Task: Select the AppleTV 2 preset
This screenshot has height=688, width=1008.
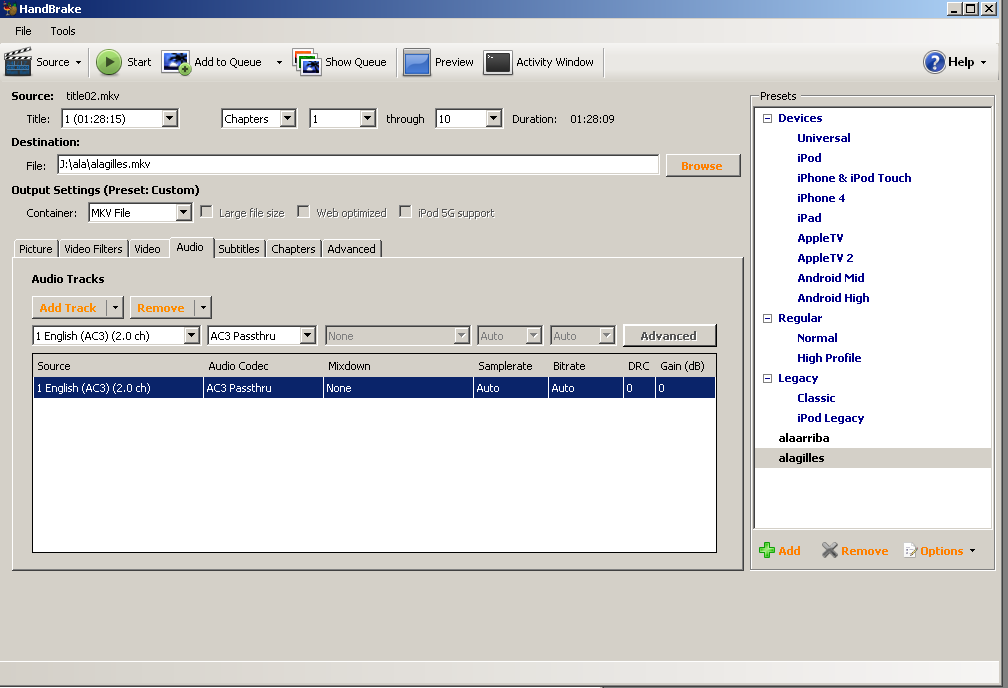Action: [x=825, y=258]
